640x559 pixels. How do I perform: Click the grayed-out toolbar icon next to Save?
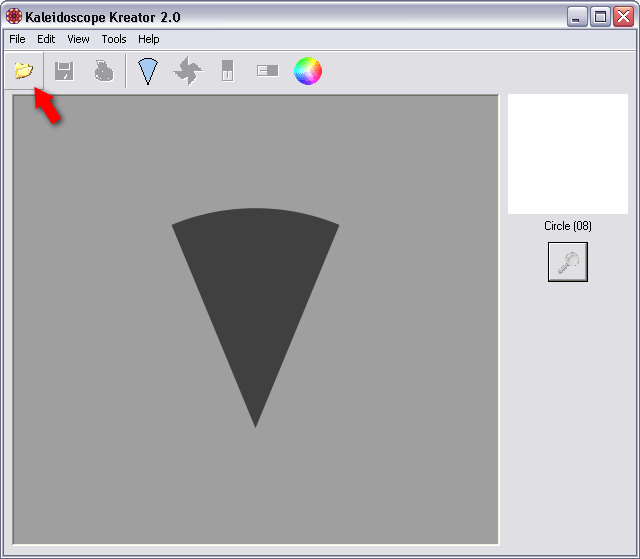pyautogui.click(x=104, y=71)
